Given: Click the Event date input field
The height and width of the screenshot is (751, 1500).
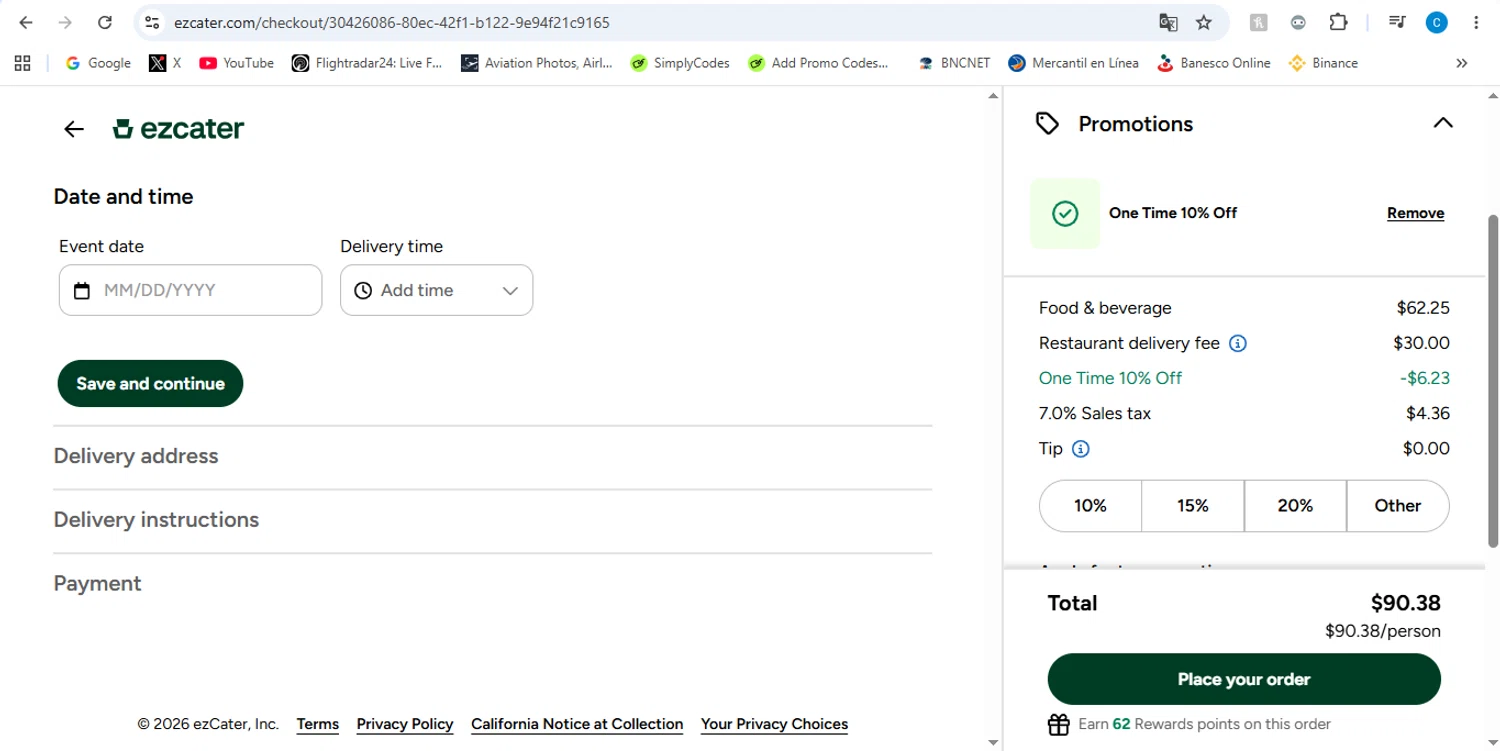Looking at the screenshot, I should tap(190, 290).
